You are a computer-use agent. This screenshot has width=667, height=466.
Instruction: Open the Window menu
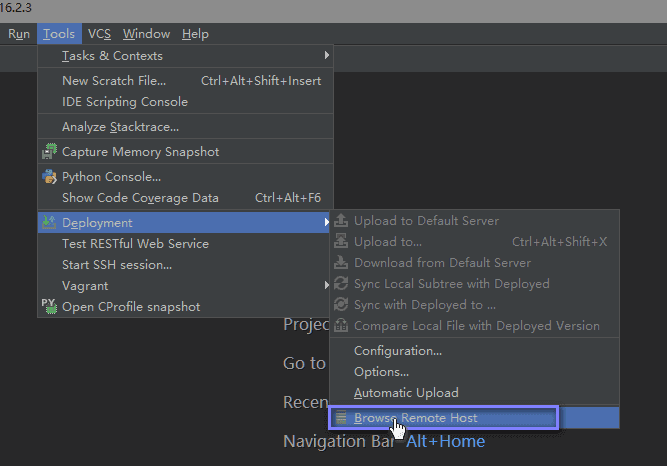pyautogui.click(x=146, y=34)
